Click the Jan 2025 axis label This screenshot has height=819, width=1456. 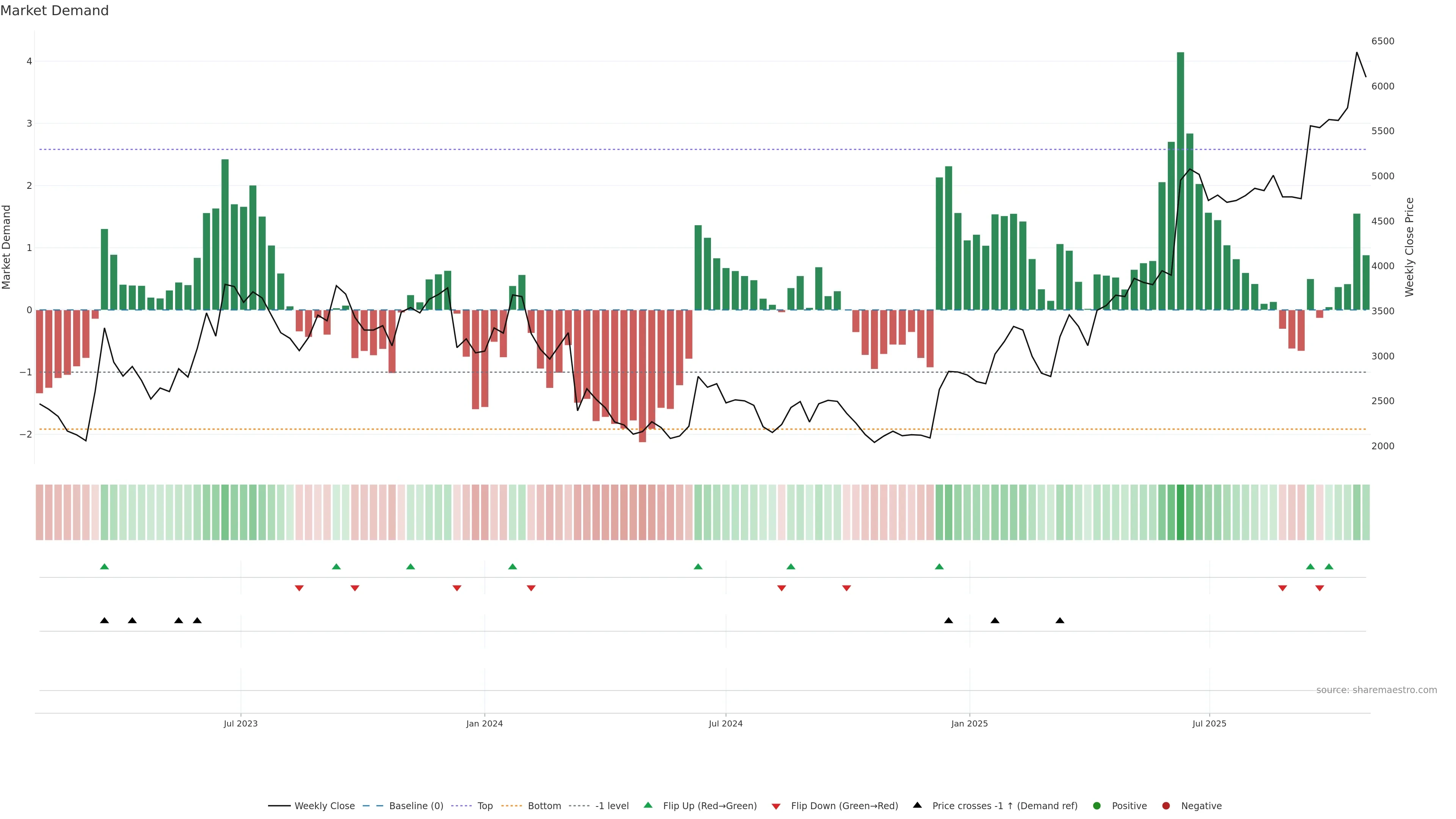(970, 723)
